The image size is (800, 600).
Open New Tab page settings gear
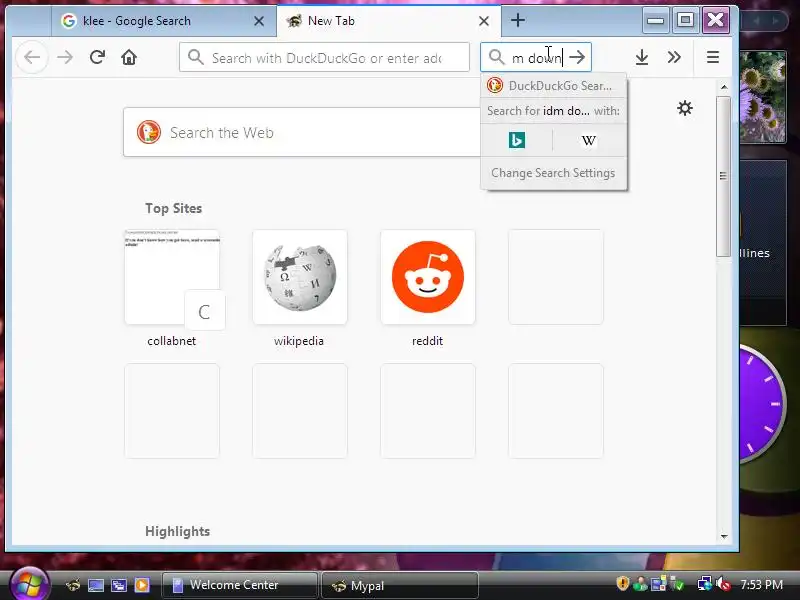tap(685, 108)
